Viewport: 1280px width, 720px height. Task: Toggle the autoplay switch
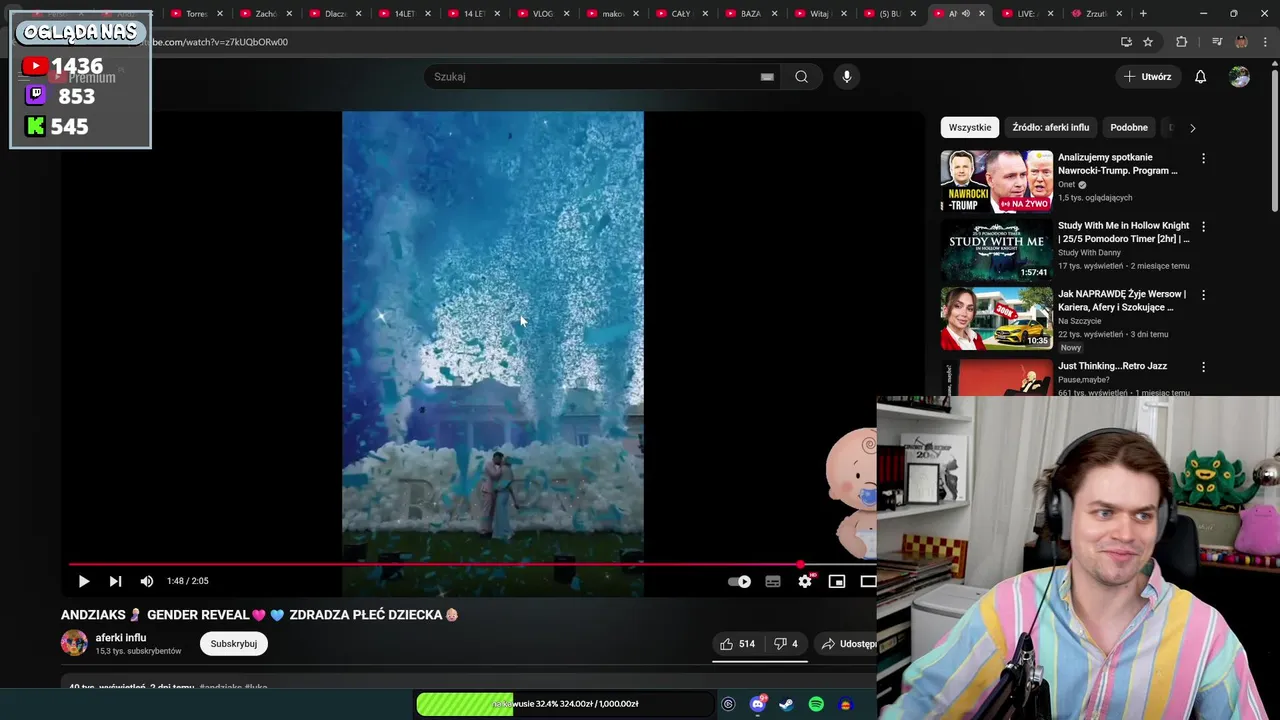tap(740, 581)
